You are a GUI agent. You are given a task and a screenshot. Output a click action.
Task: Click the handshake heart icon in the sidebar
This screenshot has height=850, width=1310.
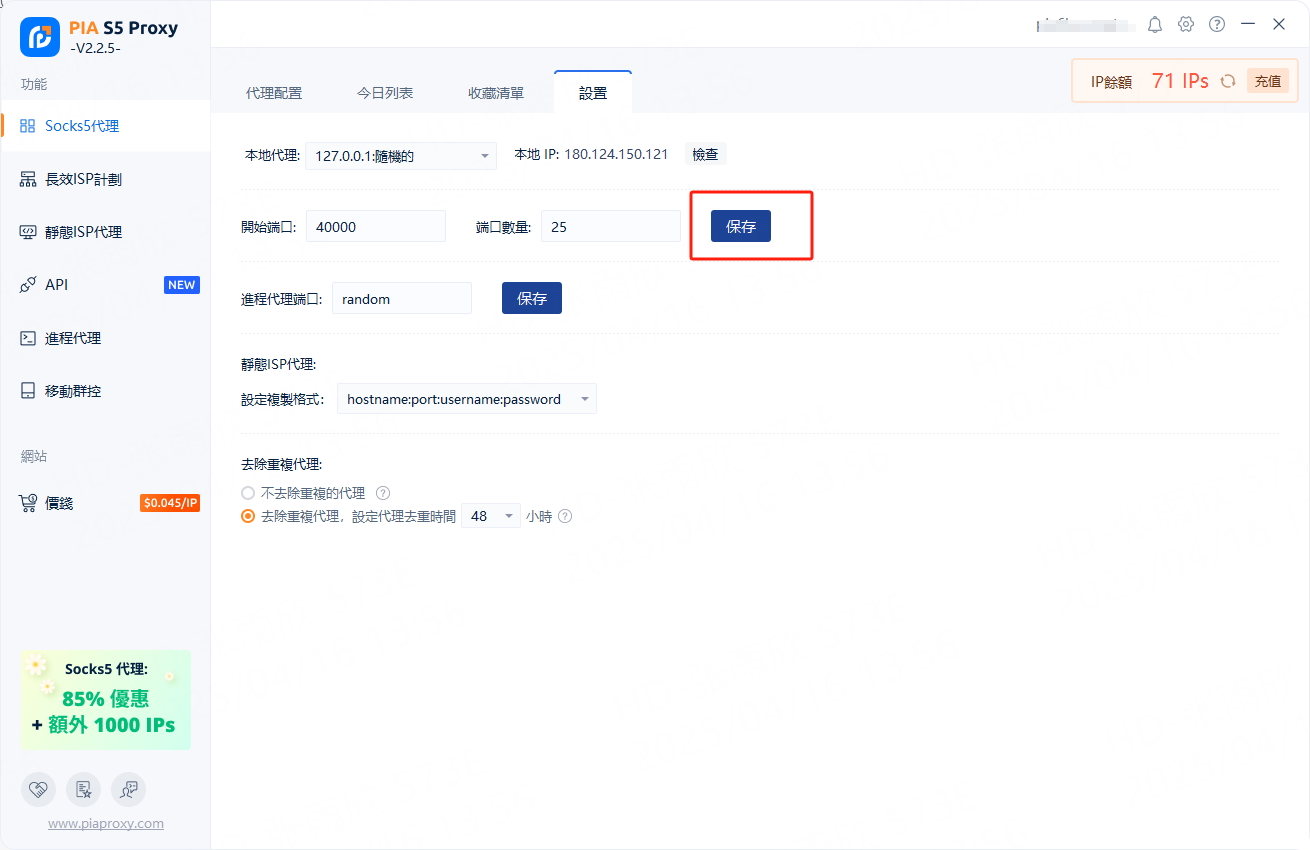pyautogui.click(x=38, y=789)
